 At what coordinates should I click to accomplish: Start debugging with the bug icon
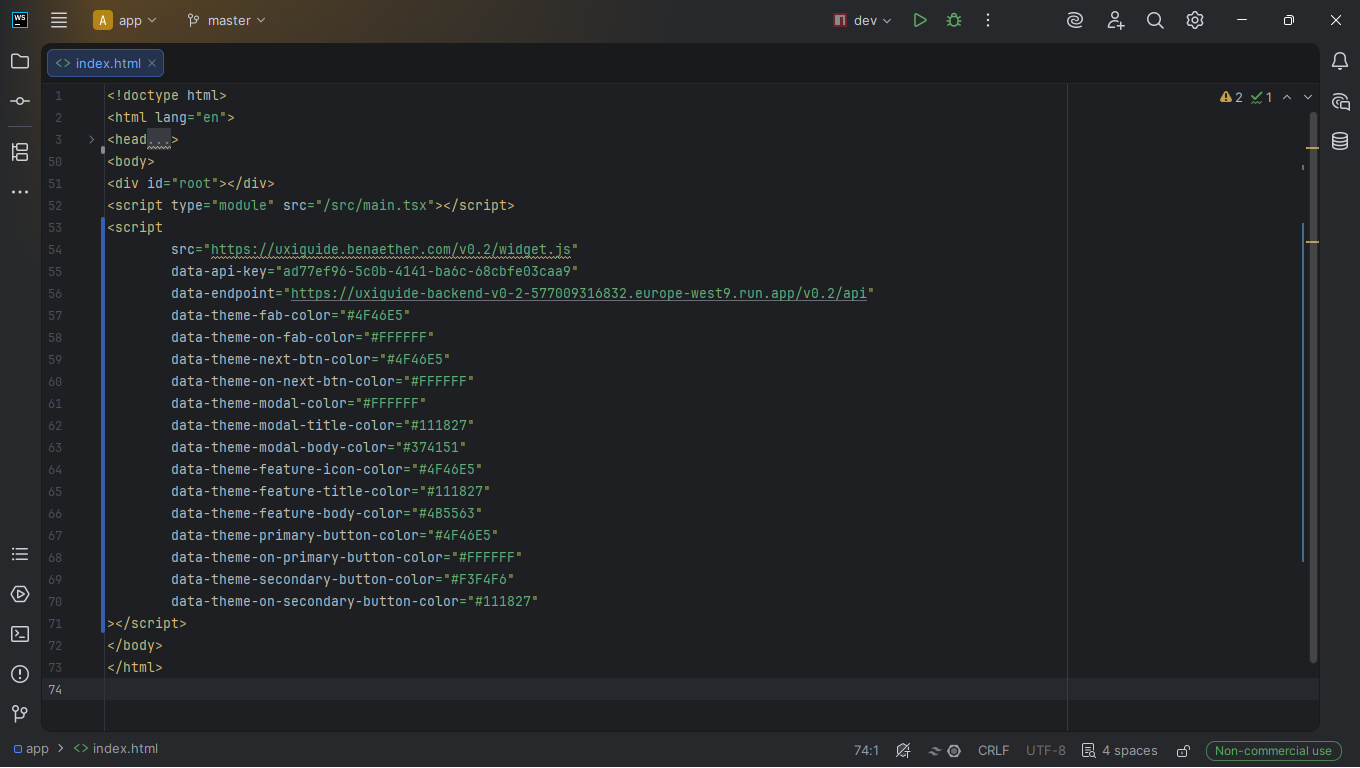954,20
